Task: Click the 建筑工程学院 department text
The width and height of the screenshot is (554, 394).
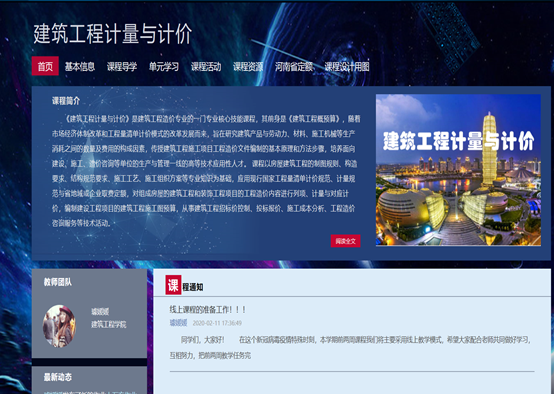Action: click(108, 324)
